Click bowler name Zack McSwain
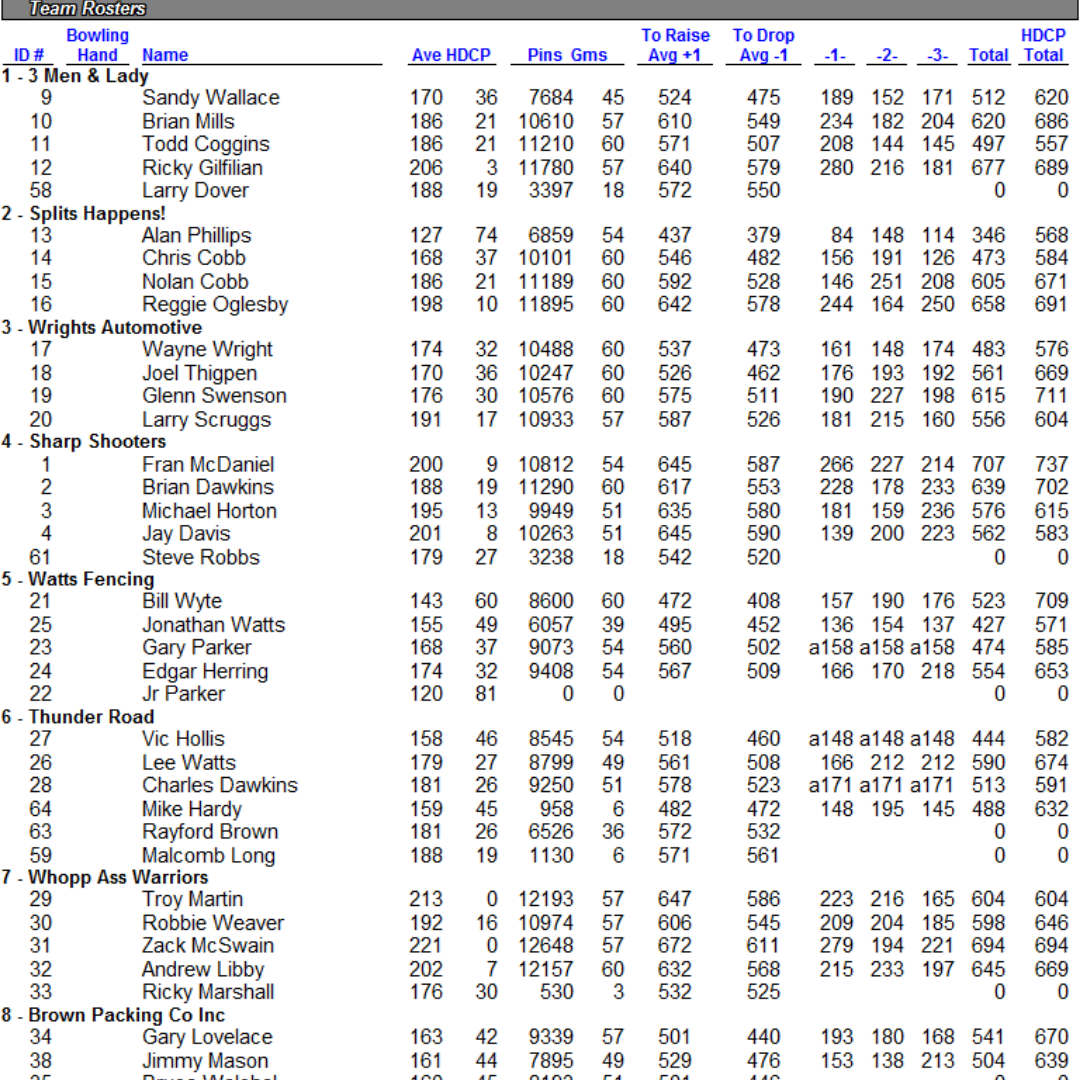 (x=207, y=946)
